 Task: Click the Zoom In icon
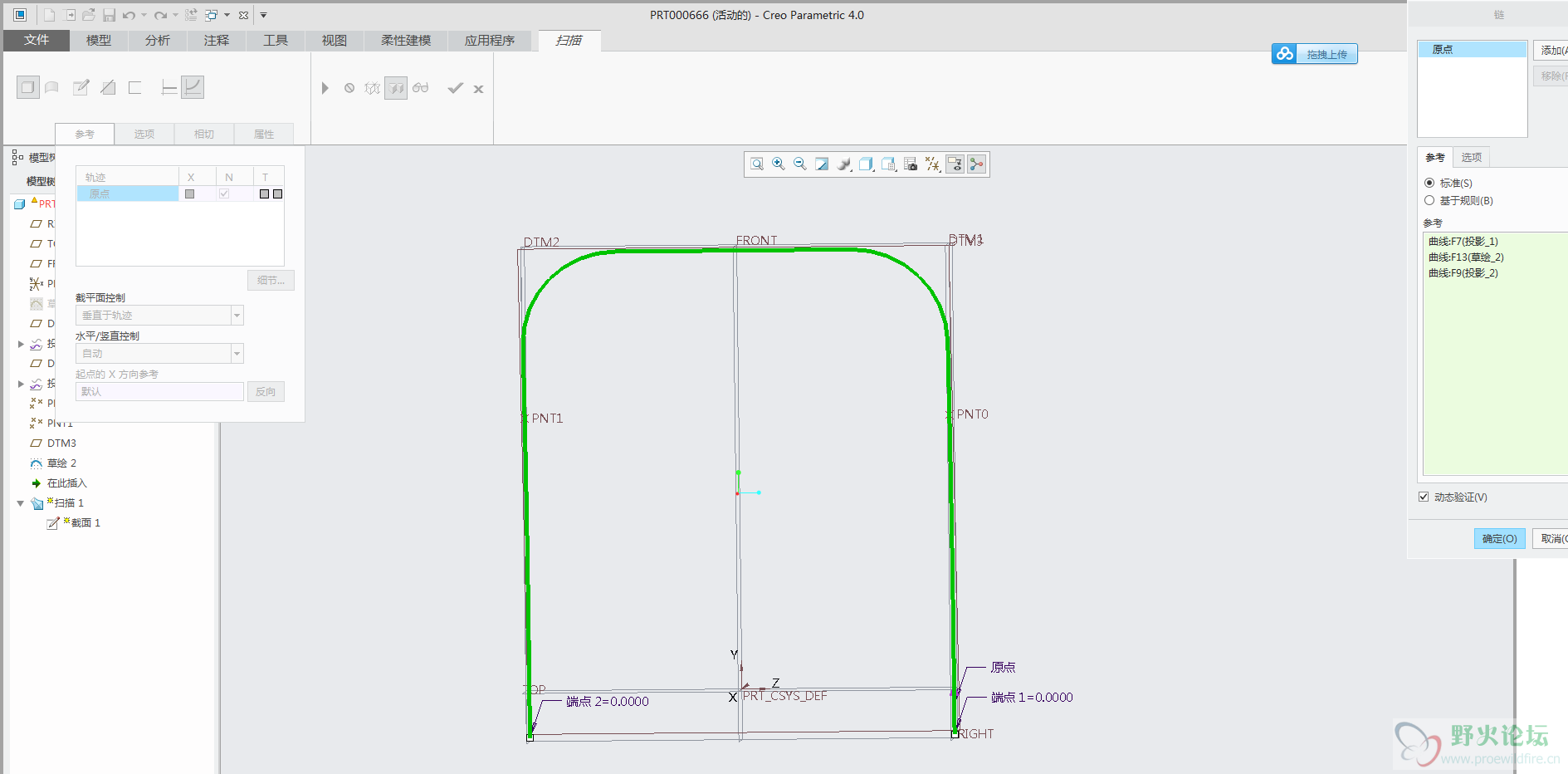(779, 164)
